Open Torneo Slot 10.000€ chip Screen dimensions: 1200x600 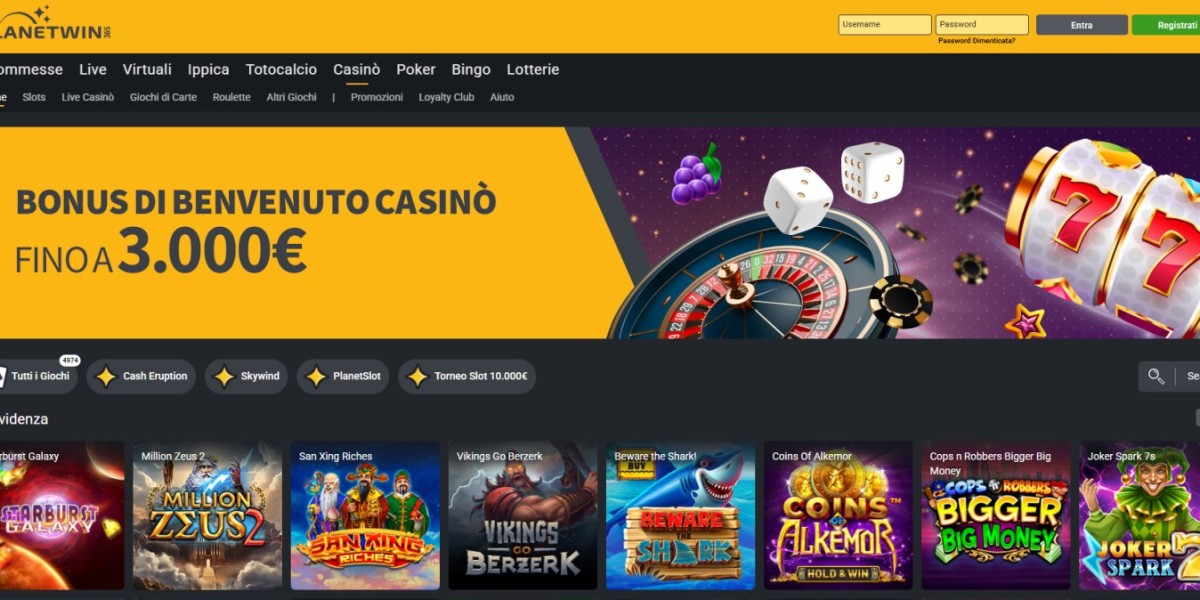[467, 377]
